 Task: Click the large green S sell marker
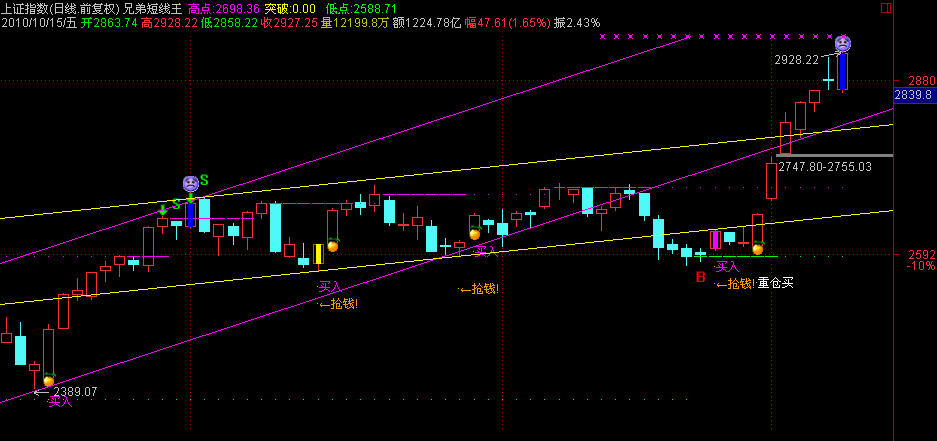coord(204,180)
